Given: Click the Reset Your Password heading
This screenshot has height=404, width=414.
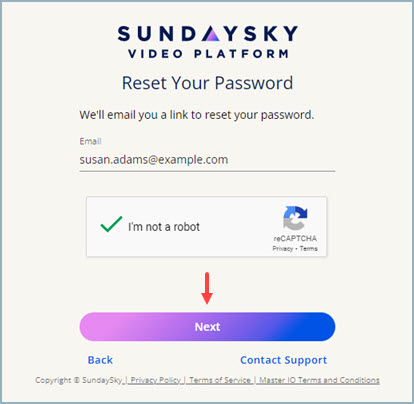Looking at the screenshot, I should [207, 83].
